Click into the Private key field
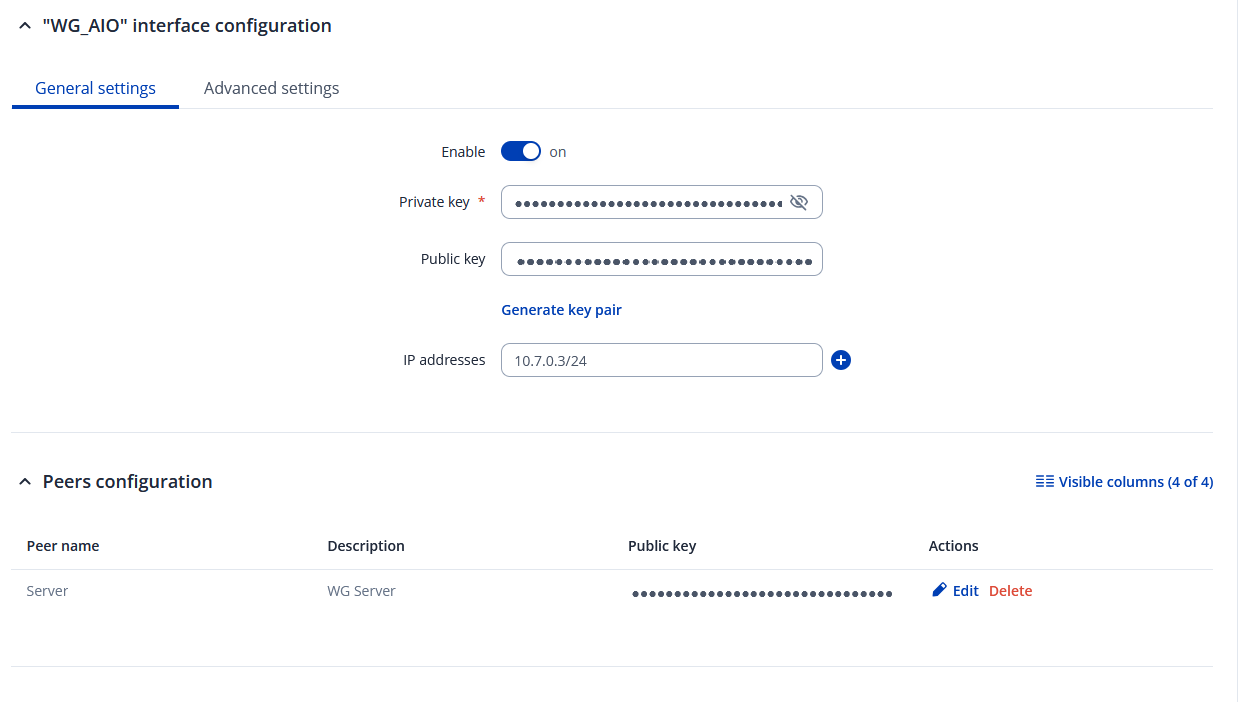 click(x=645, y=202)
